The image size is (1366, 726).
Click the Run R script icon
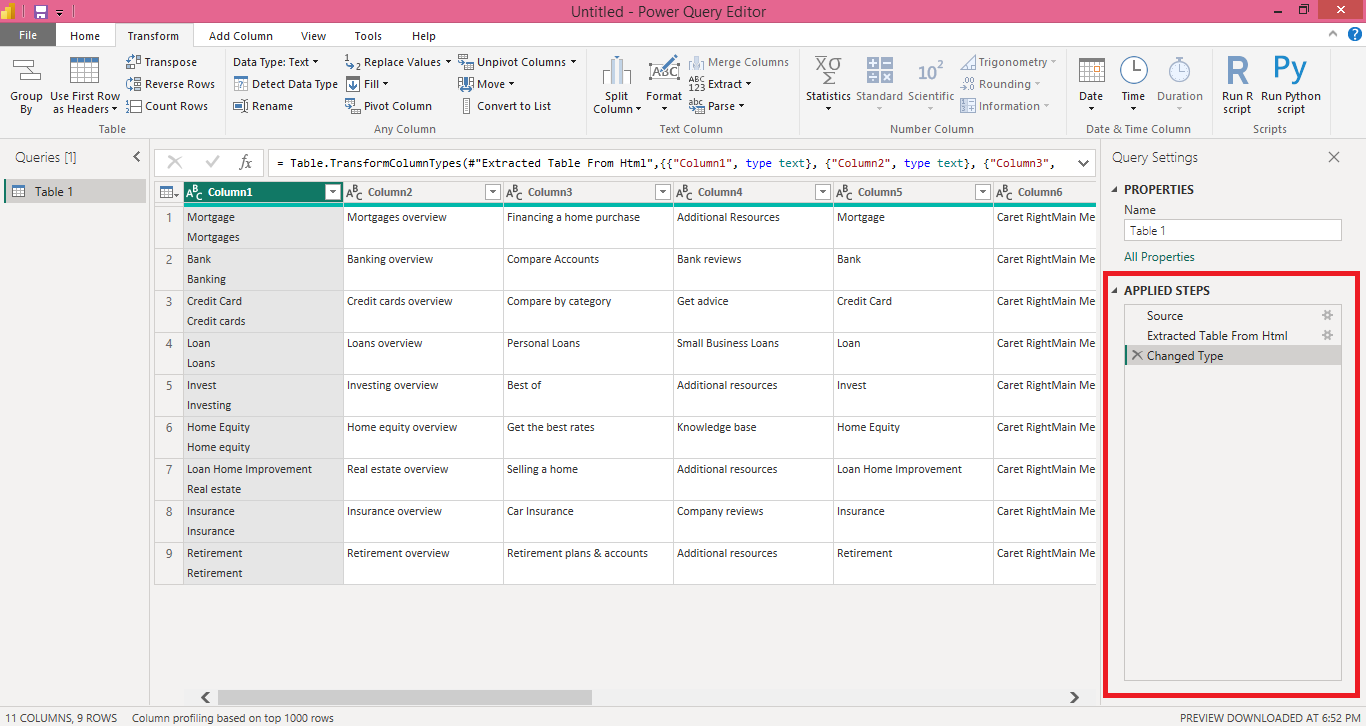click(1237, 85)
